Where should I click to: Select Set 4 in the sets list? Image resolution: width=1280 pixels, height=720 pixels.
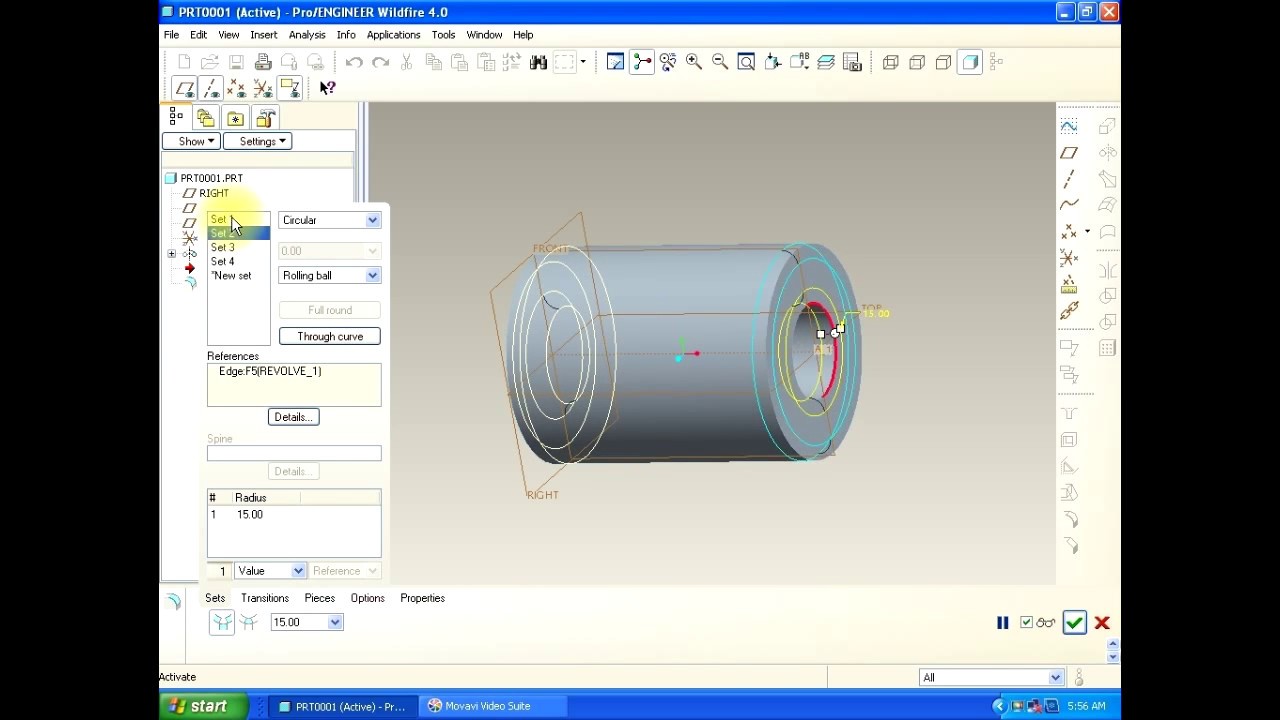tap(238, 261)
